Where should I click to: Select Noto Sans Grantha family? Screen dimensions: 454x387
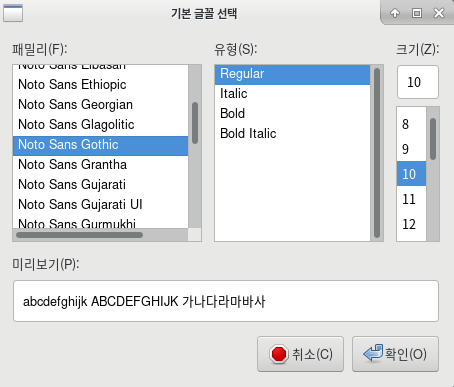pyautogui.click(x=100, y=165)
